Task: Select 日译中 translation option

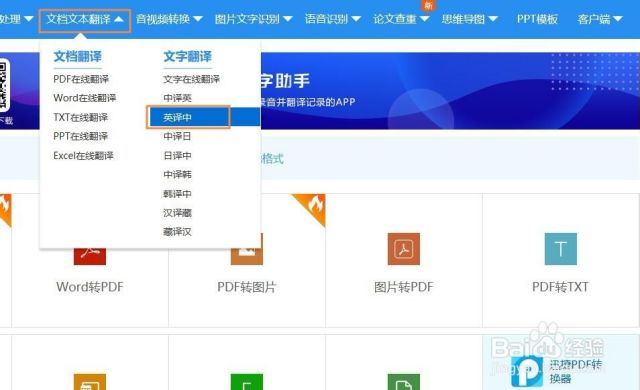Action: [177, 155]
